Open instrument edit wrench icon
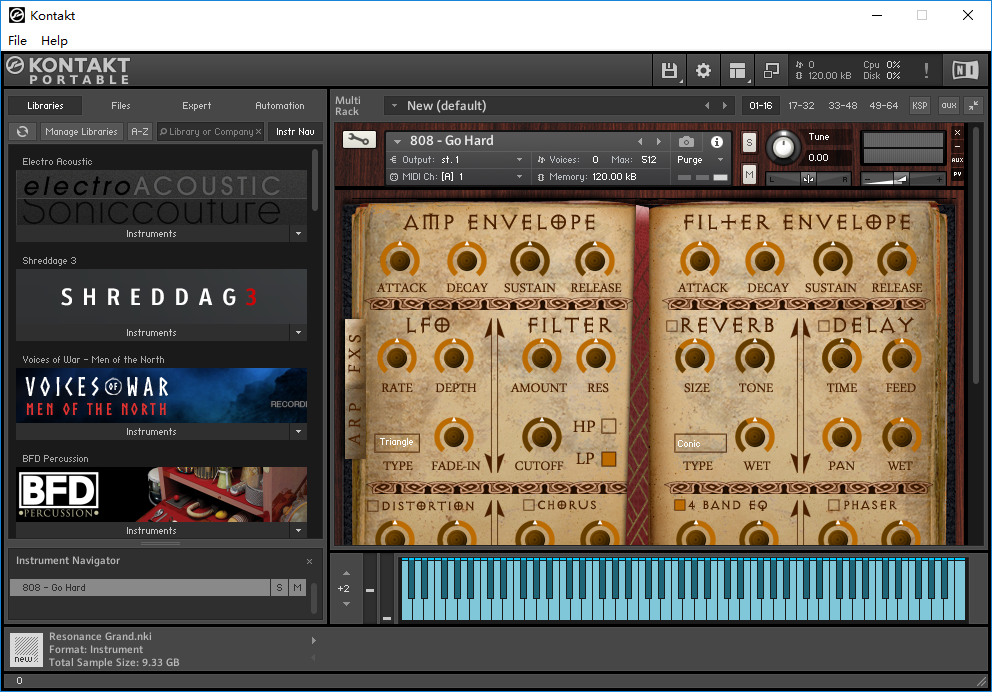 click(359, 140)
